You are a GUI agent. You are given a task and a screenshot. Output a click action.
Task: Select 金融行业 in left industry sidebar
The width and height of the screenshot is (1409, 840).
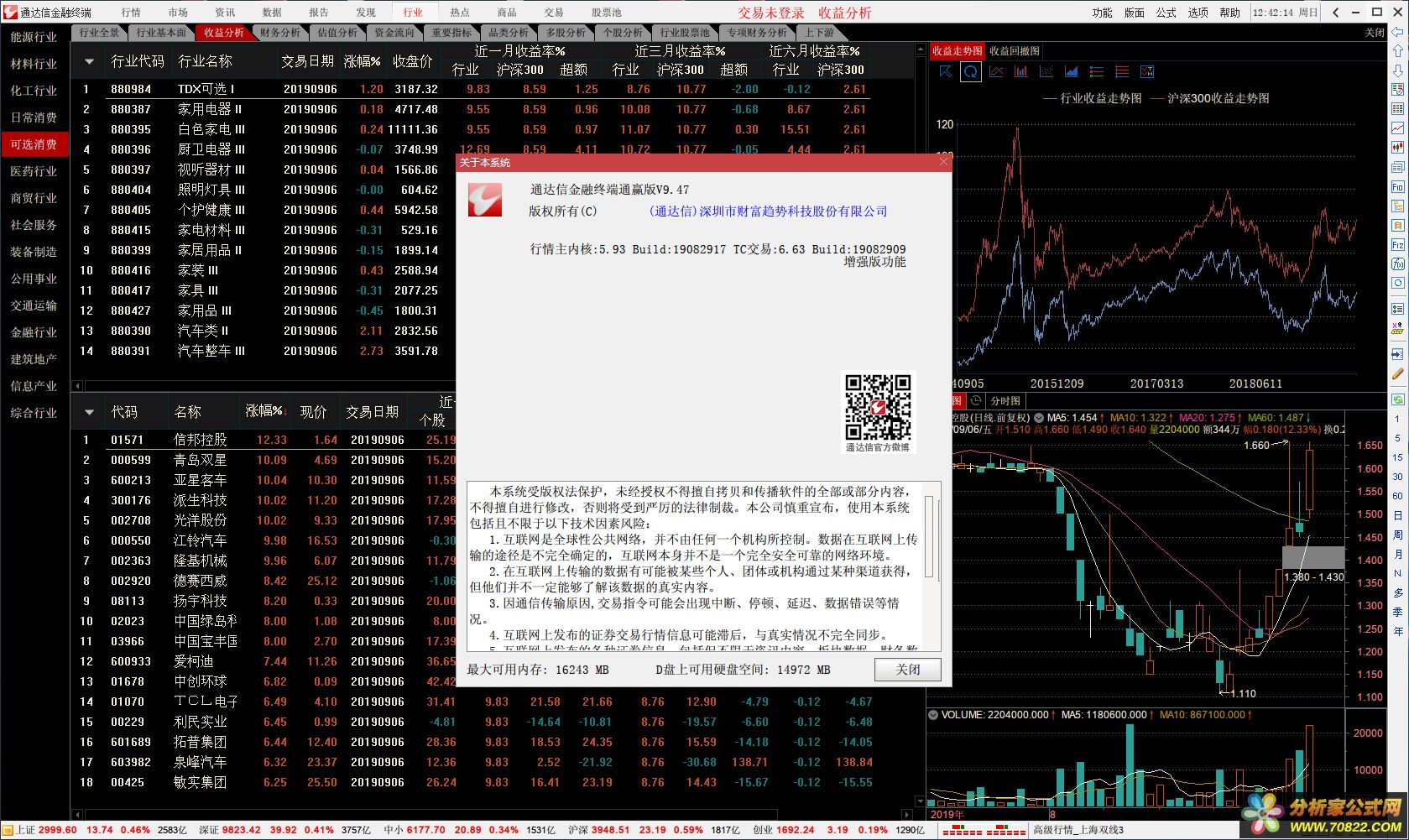pyautogui.click(x=34, y=332)
